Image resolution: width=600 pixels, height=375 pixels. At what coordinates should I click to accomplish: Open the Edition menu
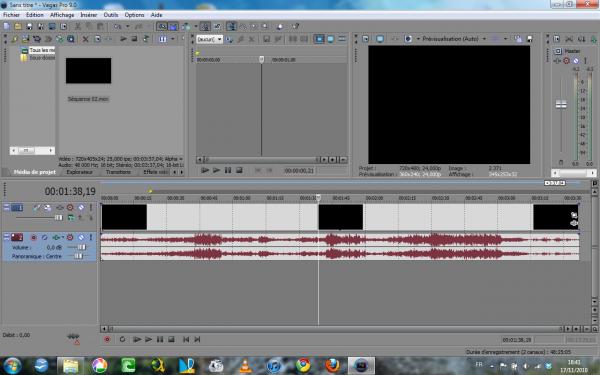[x=35, y=15]
